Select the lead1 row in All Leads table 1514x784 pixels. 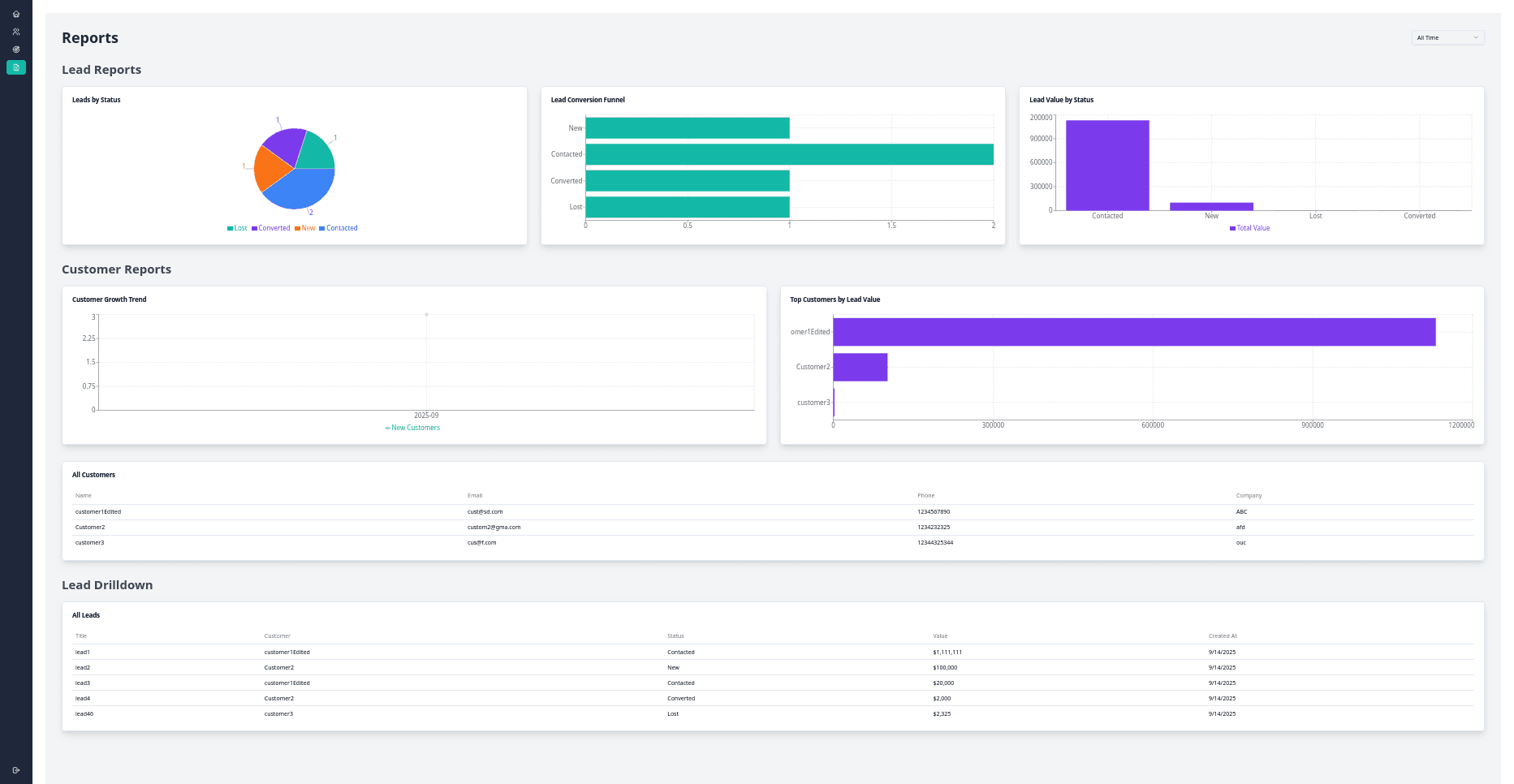click(x=325, y=652)
